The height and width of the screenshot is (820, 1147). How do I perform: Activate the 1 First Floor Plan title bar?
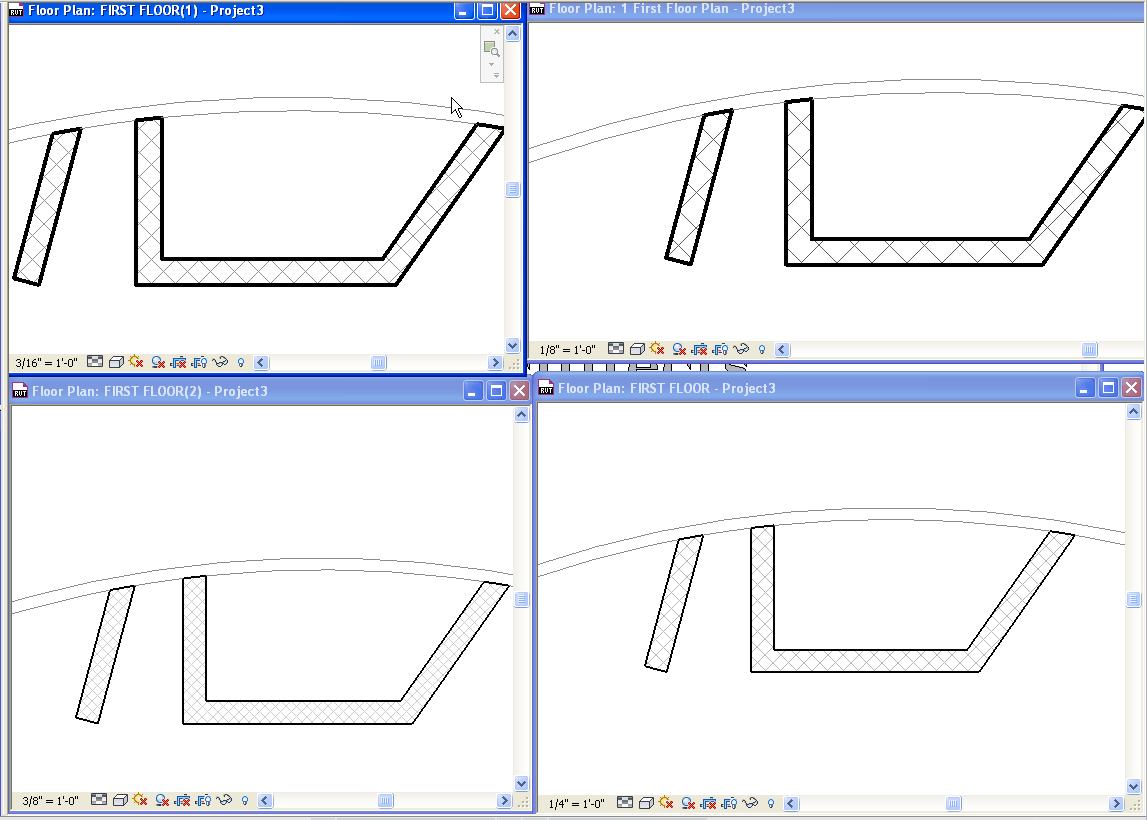(837, 9)
